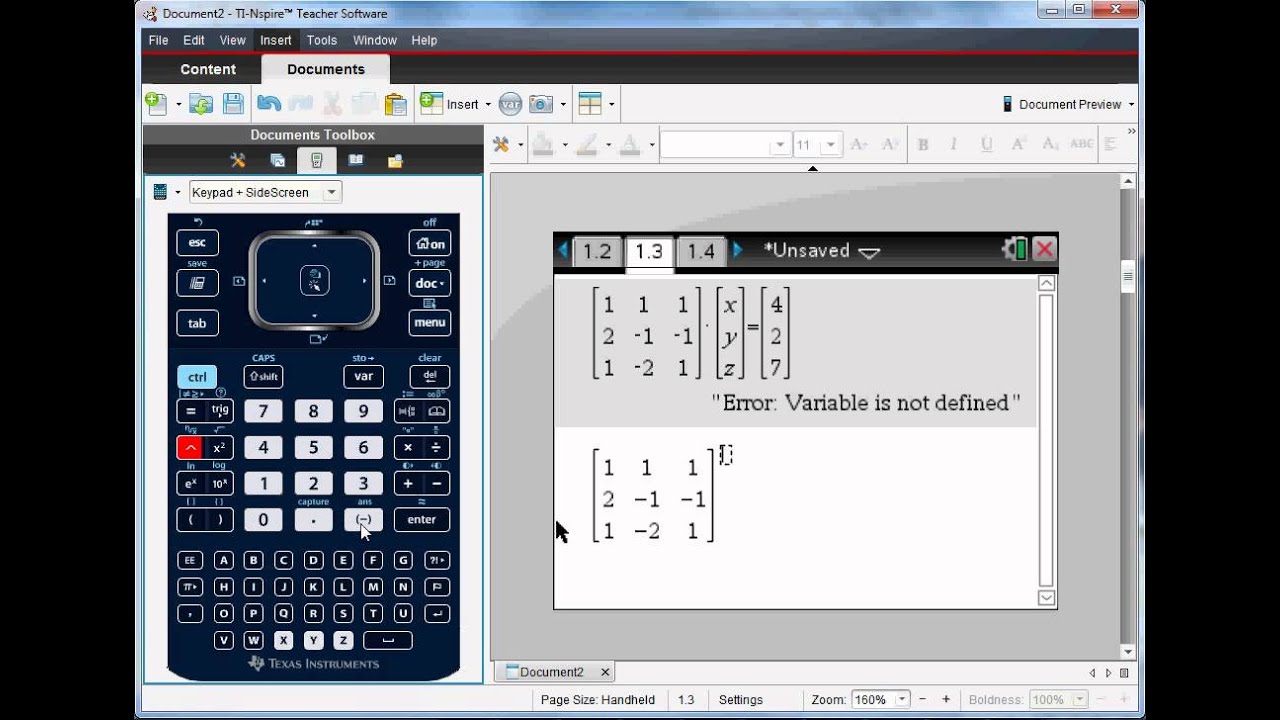Open the Insert dropdown menu

click(x=488, y=104)
